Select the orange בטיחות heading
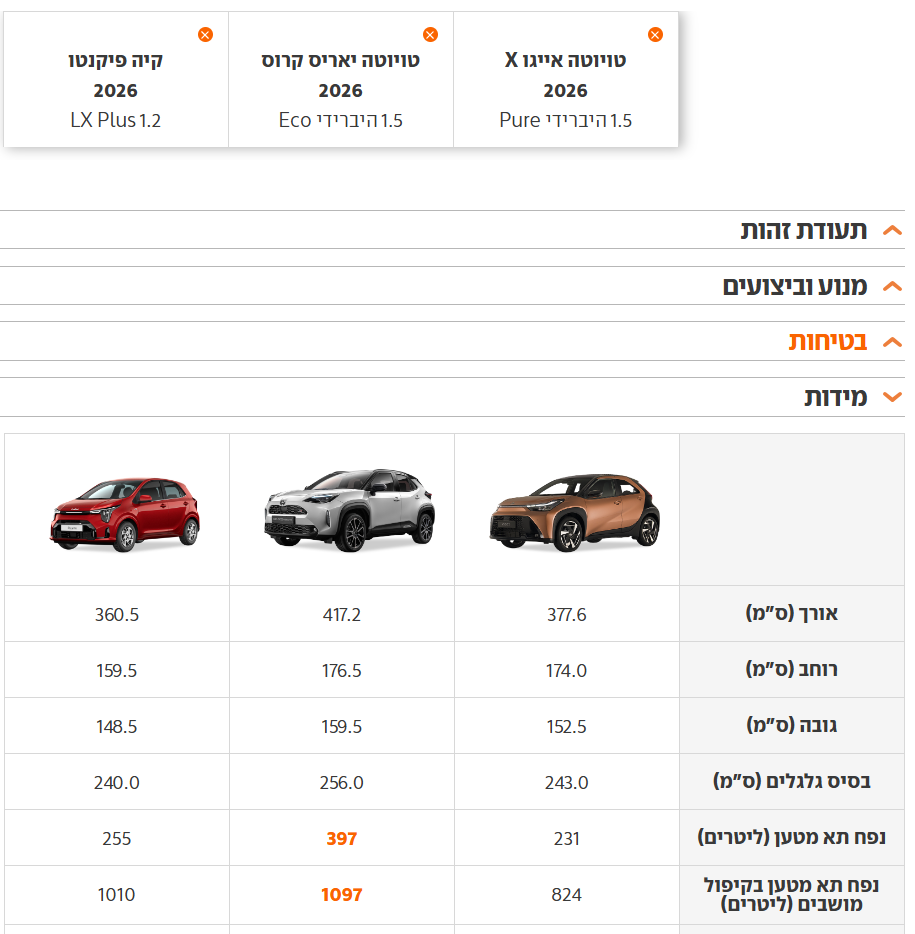 pyautogui.click(x=827, y=342)
